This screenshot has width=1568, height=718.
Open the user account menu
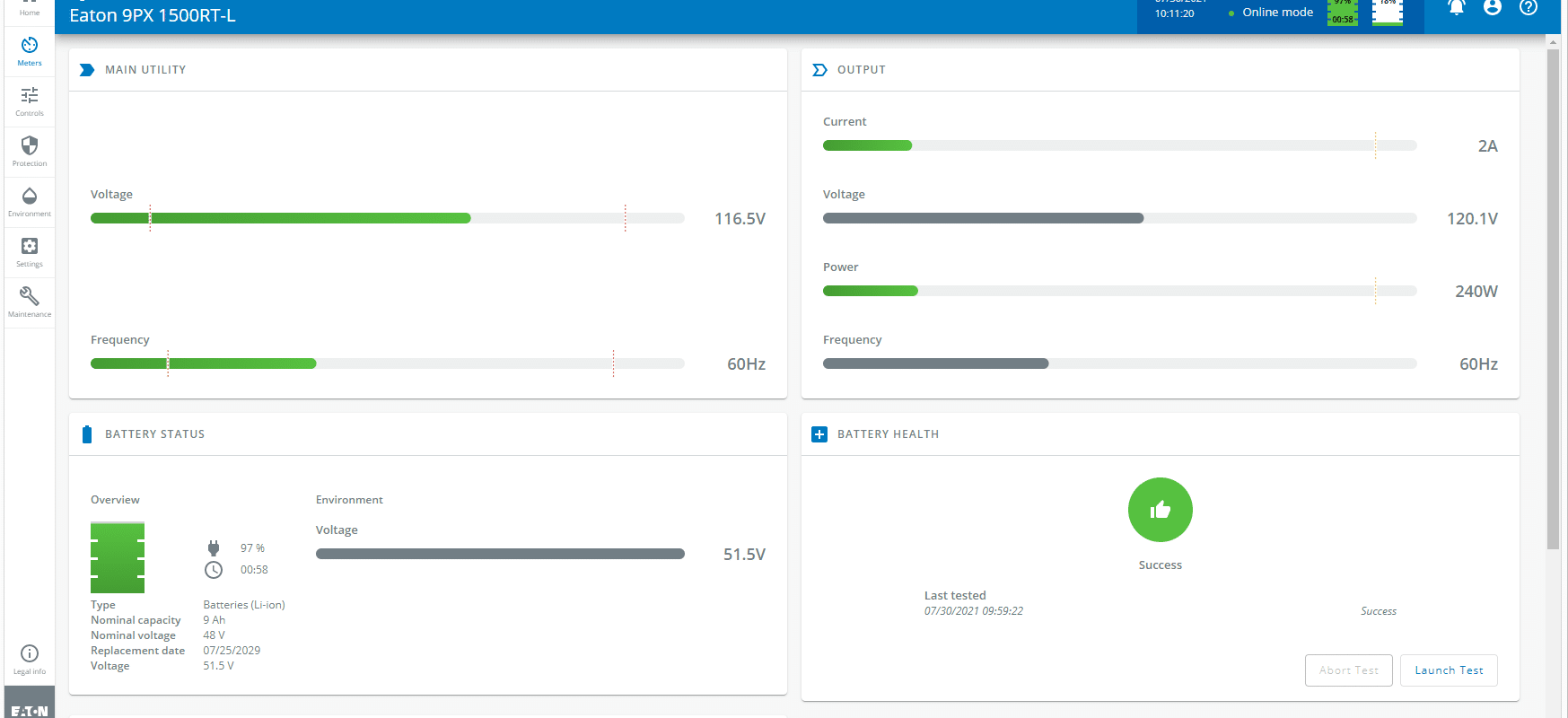click(x=1493, y=8)
